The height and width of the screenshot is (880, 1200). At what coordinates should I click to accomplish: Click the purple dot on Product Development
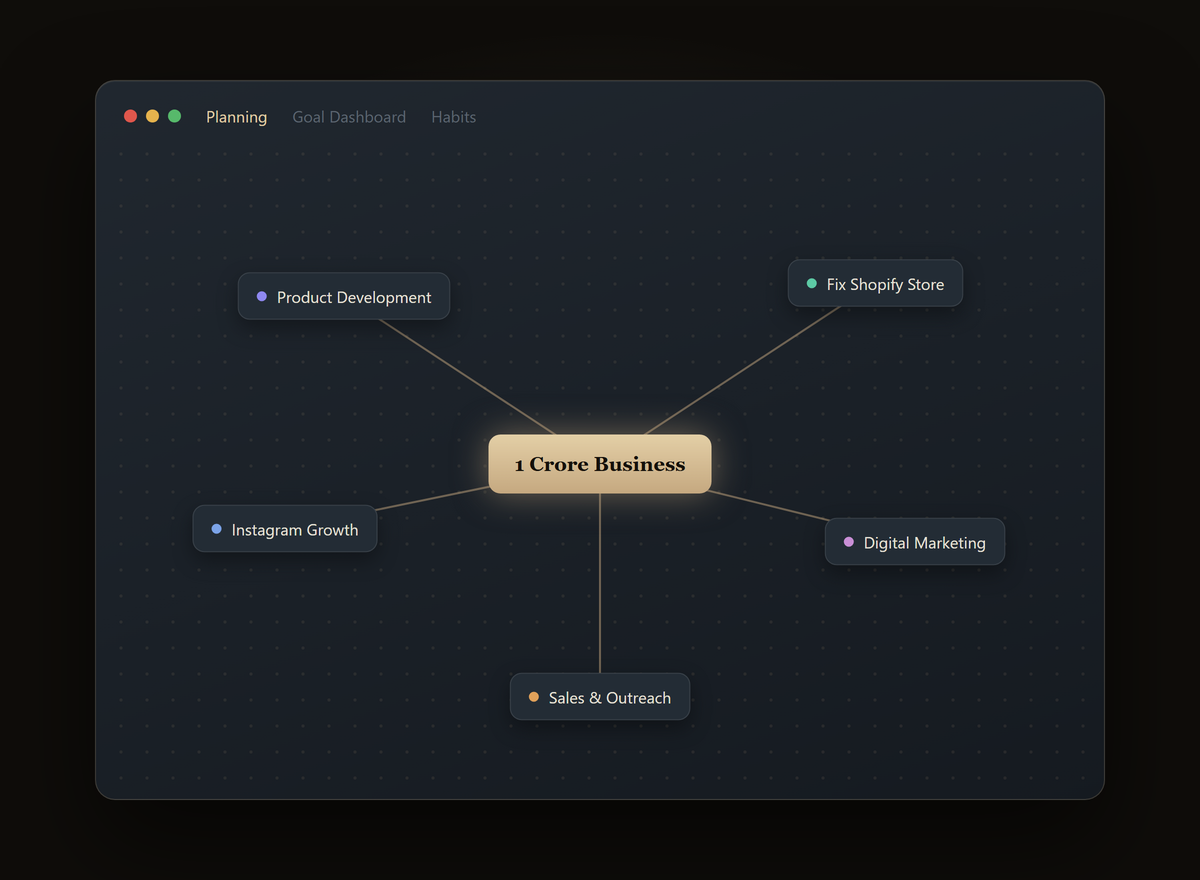point(262,296)
